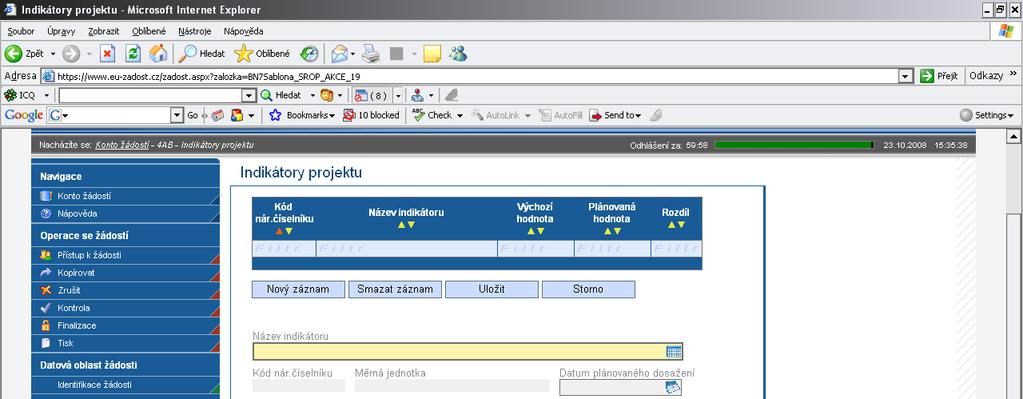Click the grey Forward arrow button

point(71,53)
